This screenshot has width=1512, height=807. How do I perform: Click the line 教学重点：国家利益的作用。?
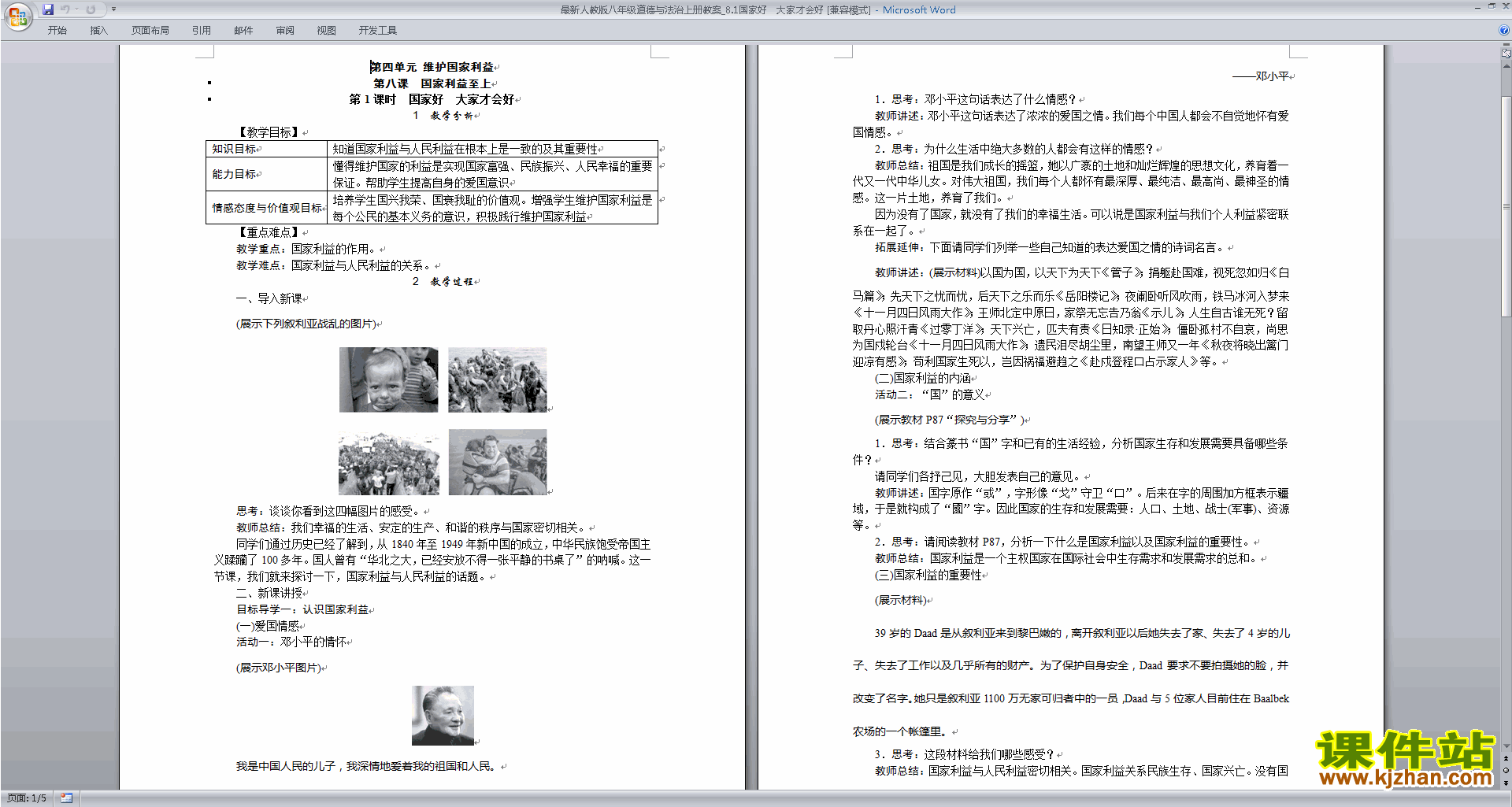[307, 249]
